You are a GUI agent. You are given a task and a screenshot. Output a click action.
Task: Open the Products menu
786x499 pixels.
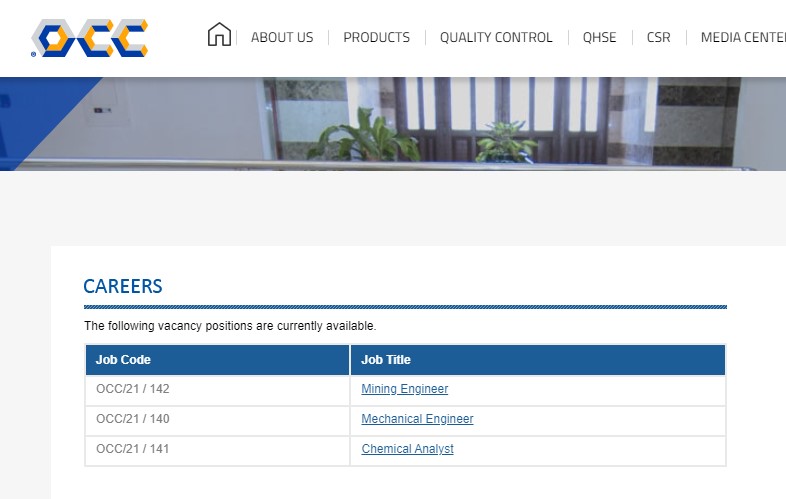[x=376, y=38]
